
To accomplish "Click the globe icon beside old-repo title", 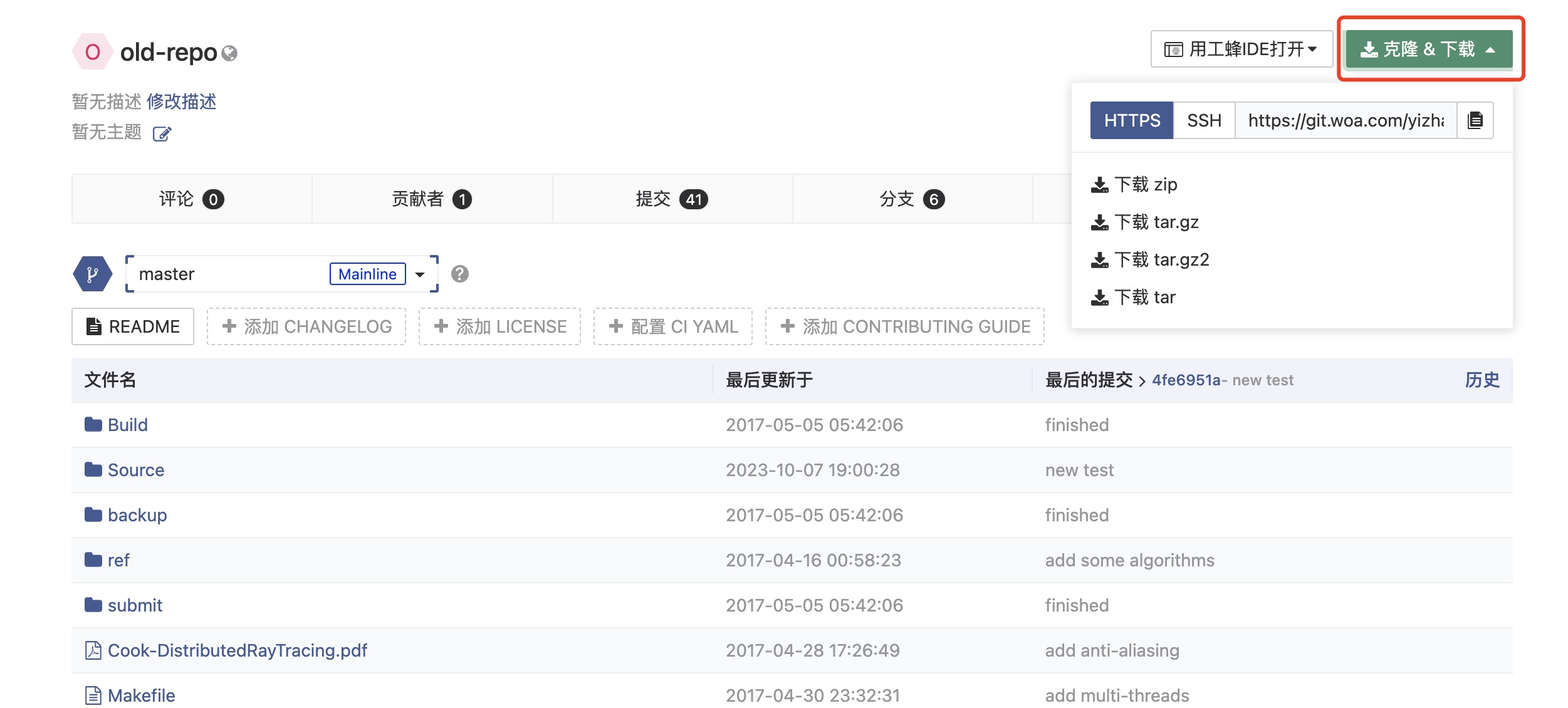I will coord(231,54).
